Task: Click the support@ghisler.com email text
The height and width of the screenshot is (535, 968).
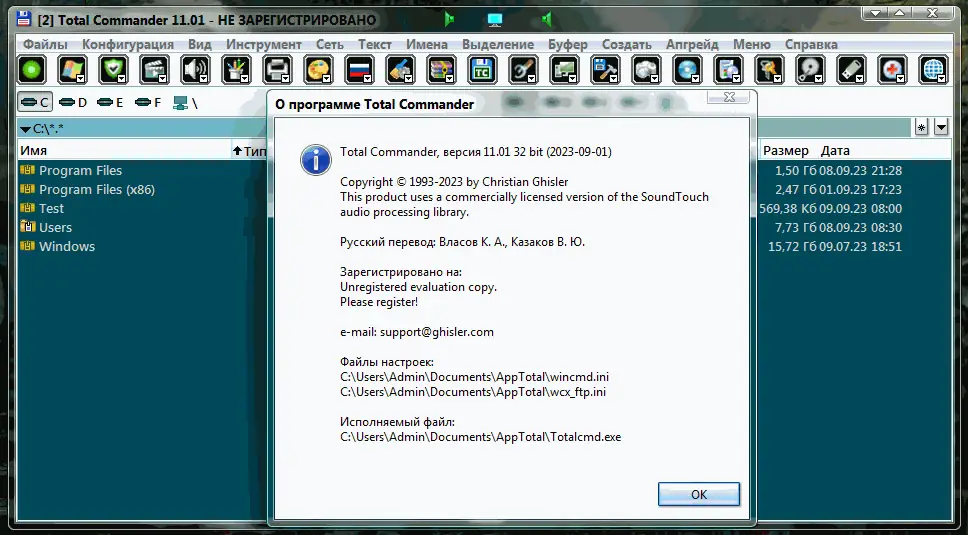Action: coord(436,332)
